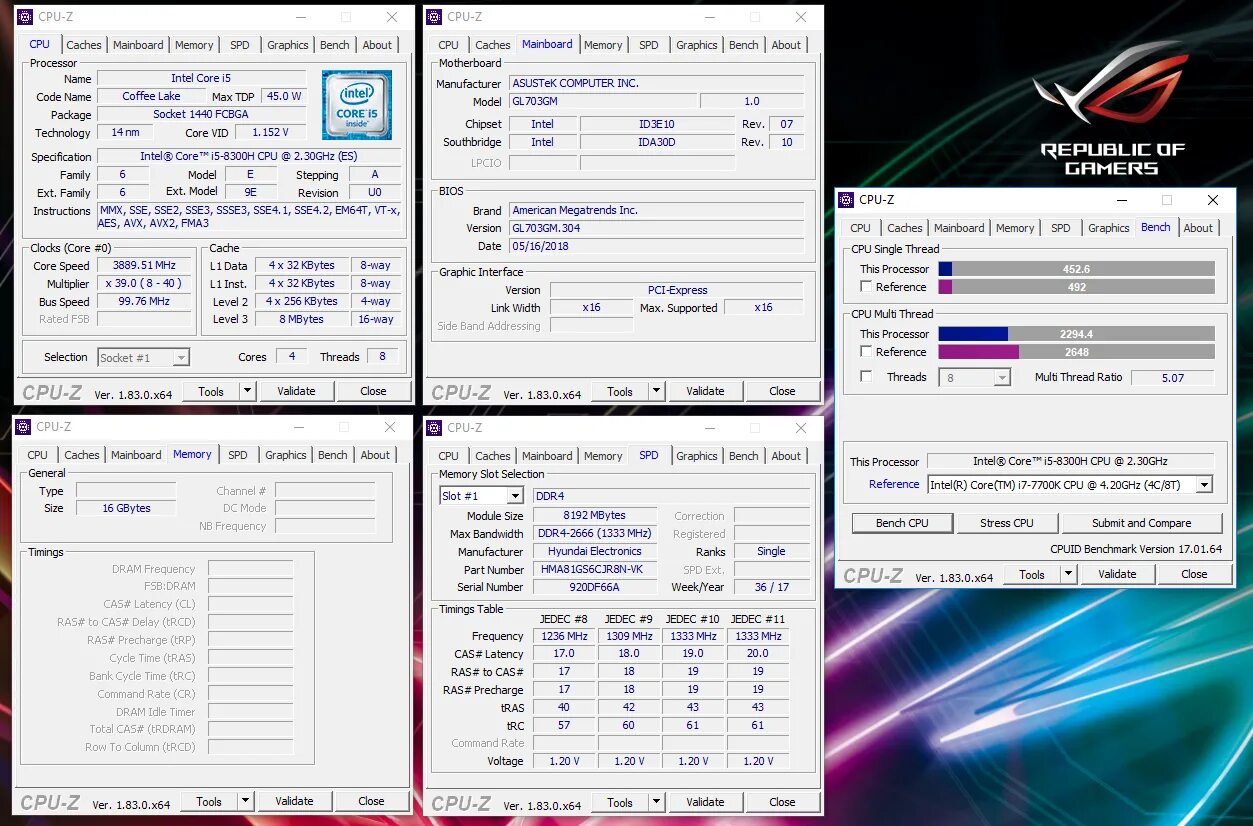The image size is (1253, 826).
Task: Click the Multiplier value x 39.0
Action: 145,284
